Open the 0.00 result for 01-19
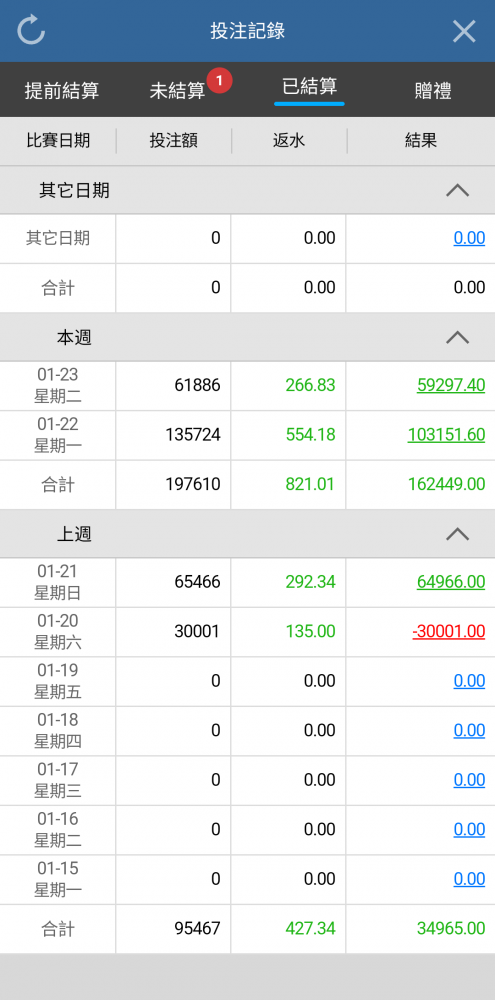Screen dimensions: 495x1000 pyautogui.click(x=469, y=681)
